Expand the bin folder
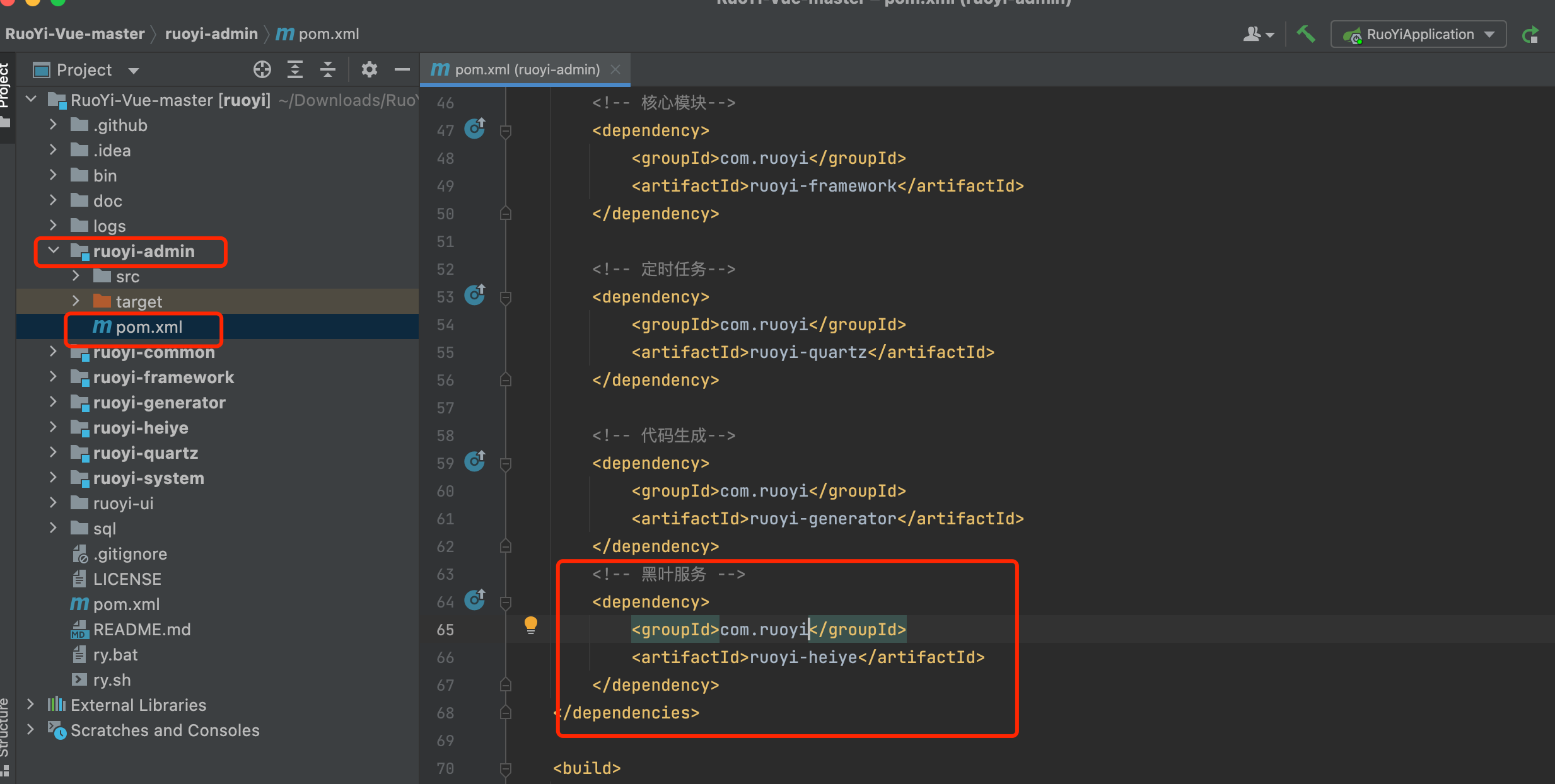The image size is (1555, 784). pos(54,175)
